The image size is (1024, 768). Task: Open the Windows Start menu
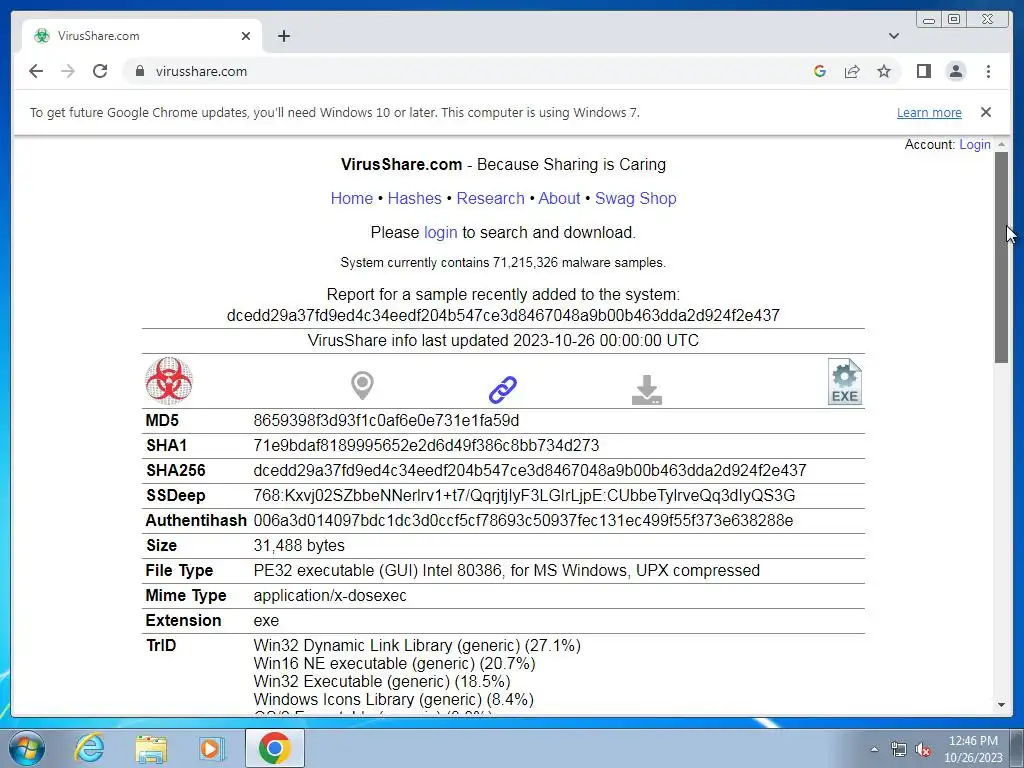pyautogui.click(x=27, y=748)
